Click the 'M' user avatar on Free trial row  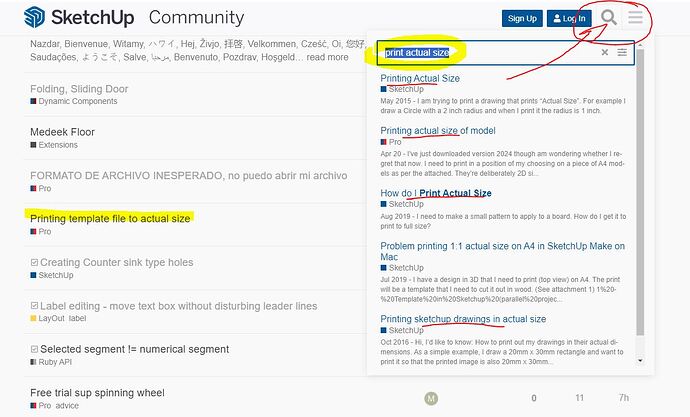(431, 399)
